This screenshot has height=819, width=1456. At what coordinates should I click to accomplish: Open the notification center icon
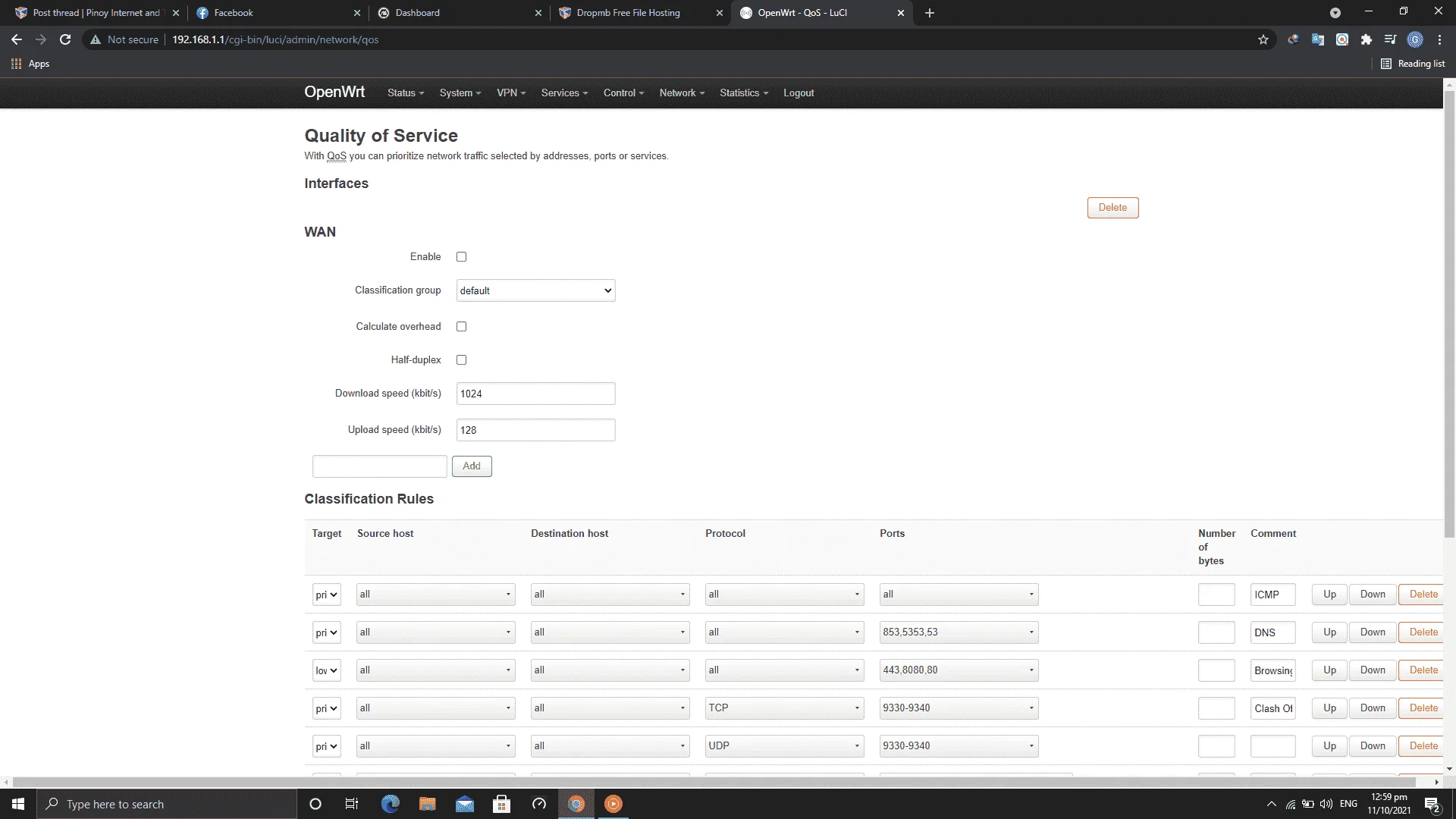tap(1432, 804)
